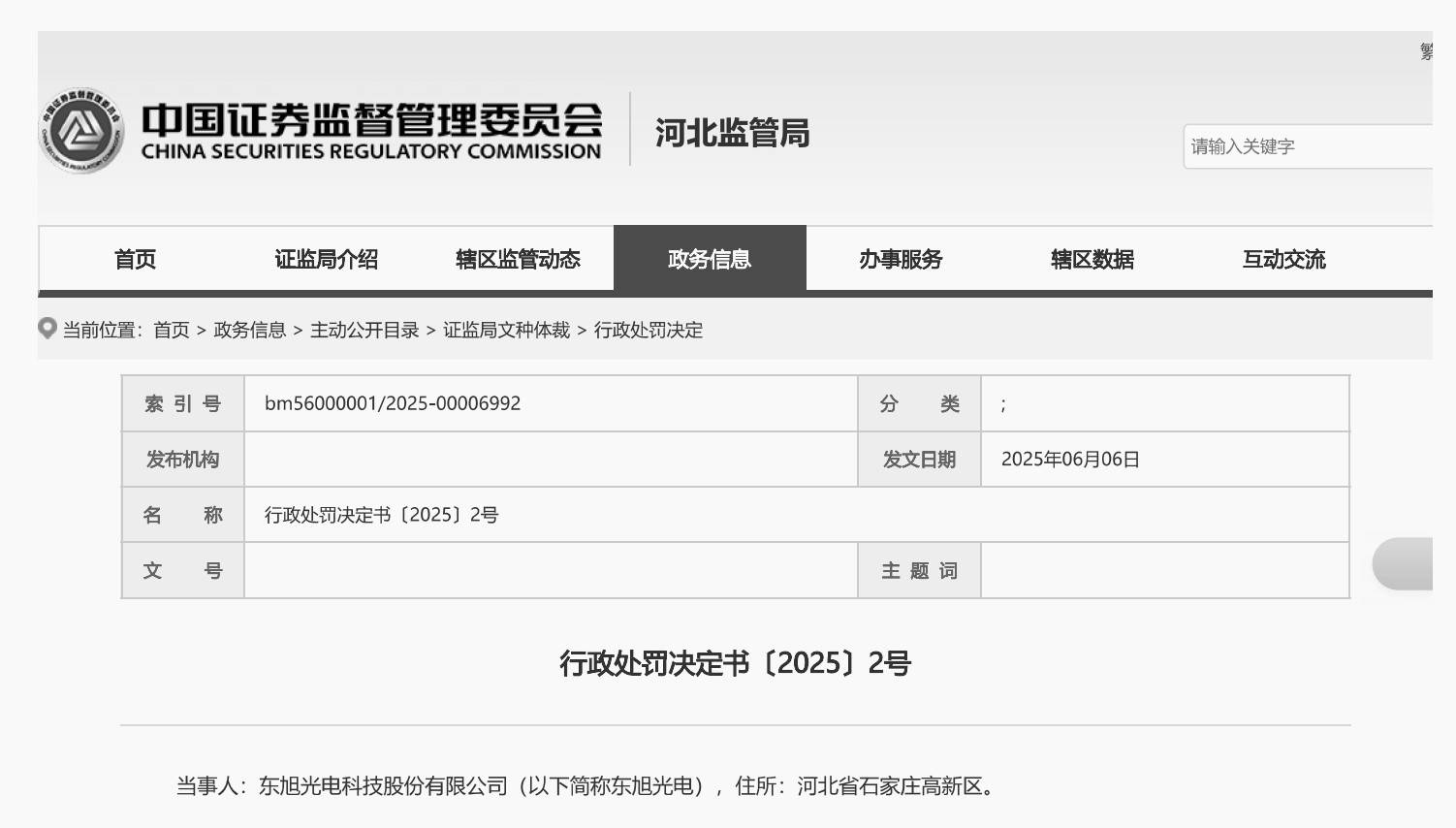Switch to the 互动交流 tab
This screenshot has width=1456, height=828.
(1283, 259)
